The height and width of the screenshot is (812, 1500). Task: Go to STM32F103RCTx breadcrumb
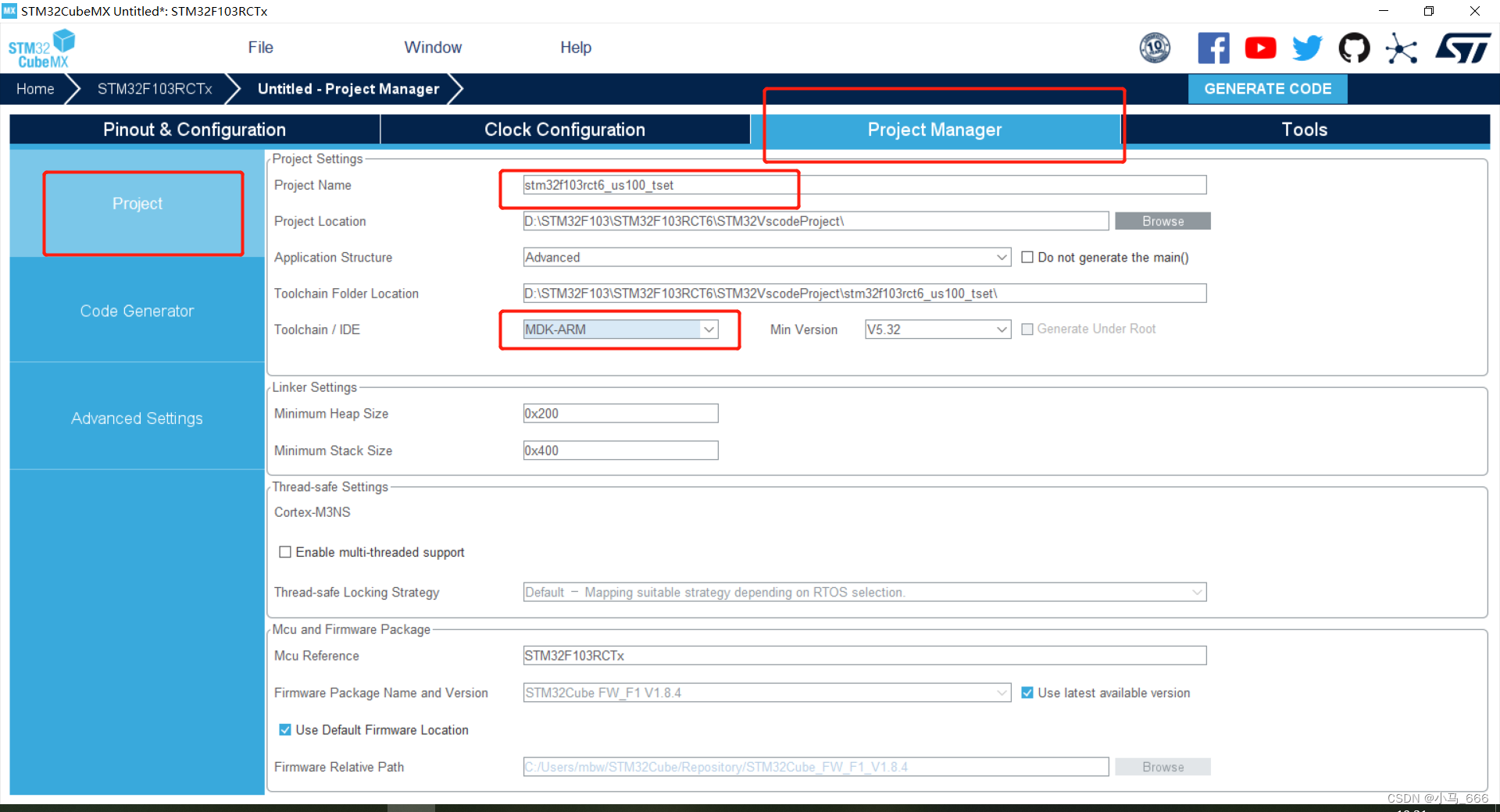coord(155,89)
